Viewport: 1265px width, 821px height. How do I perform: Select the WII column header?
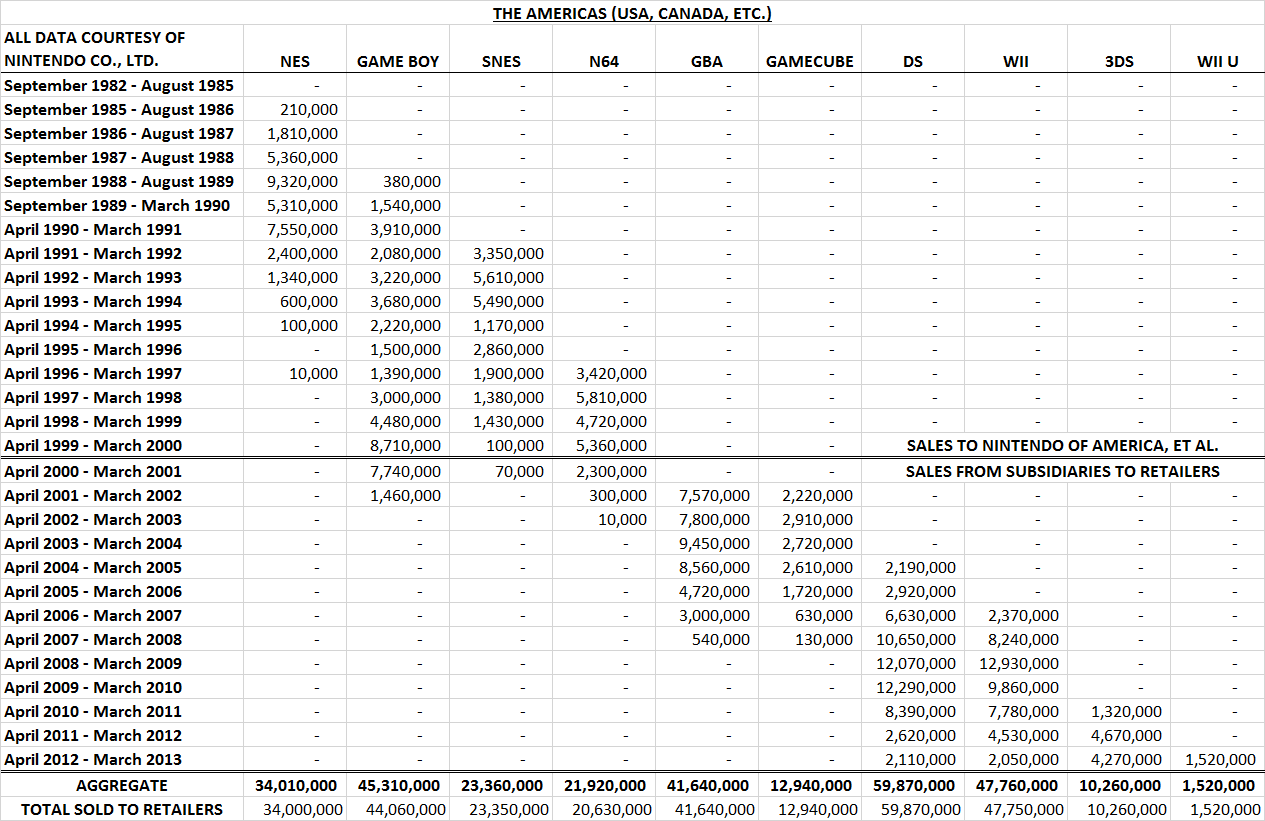click(x=1016, y=61)
